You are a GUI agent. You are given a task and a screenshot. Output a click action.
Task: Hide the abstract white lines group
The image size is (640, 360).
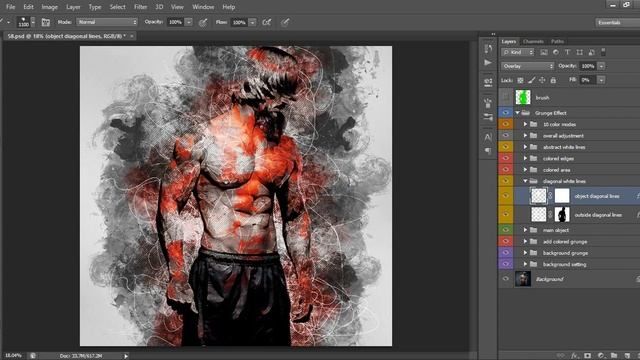(x=505, y=147)
